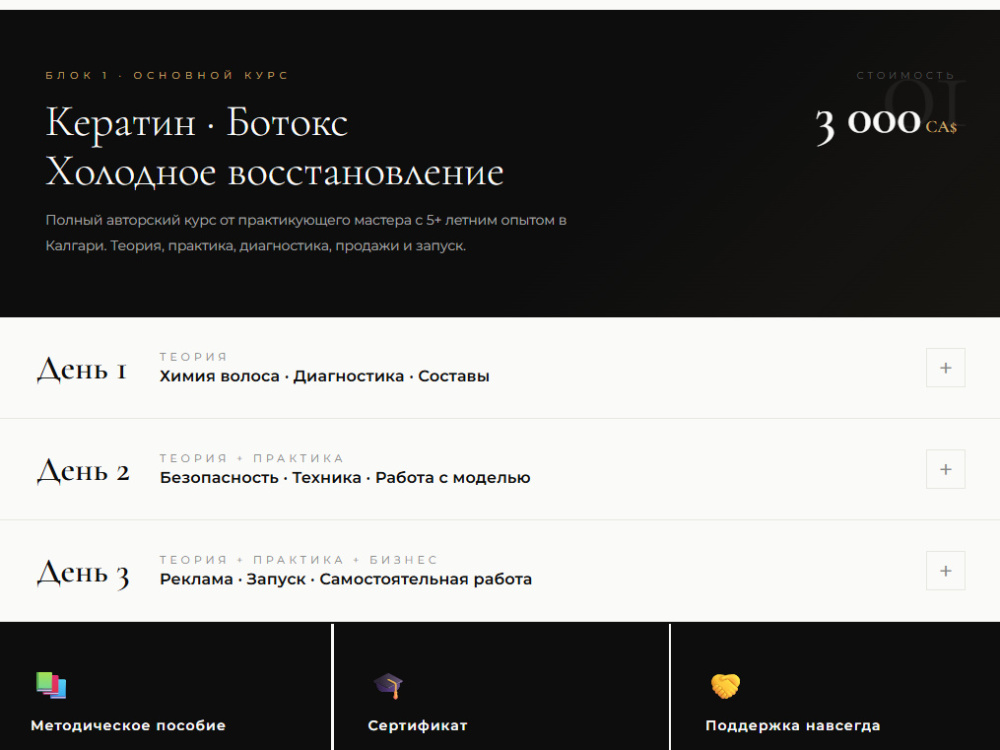Click 'Химия волоса · Диагностика · Составы' row text

pos(325,376)
